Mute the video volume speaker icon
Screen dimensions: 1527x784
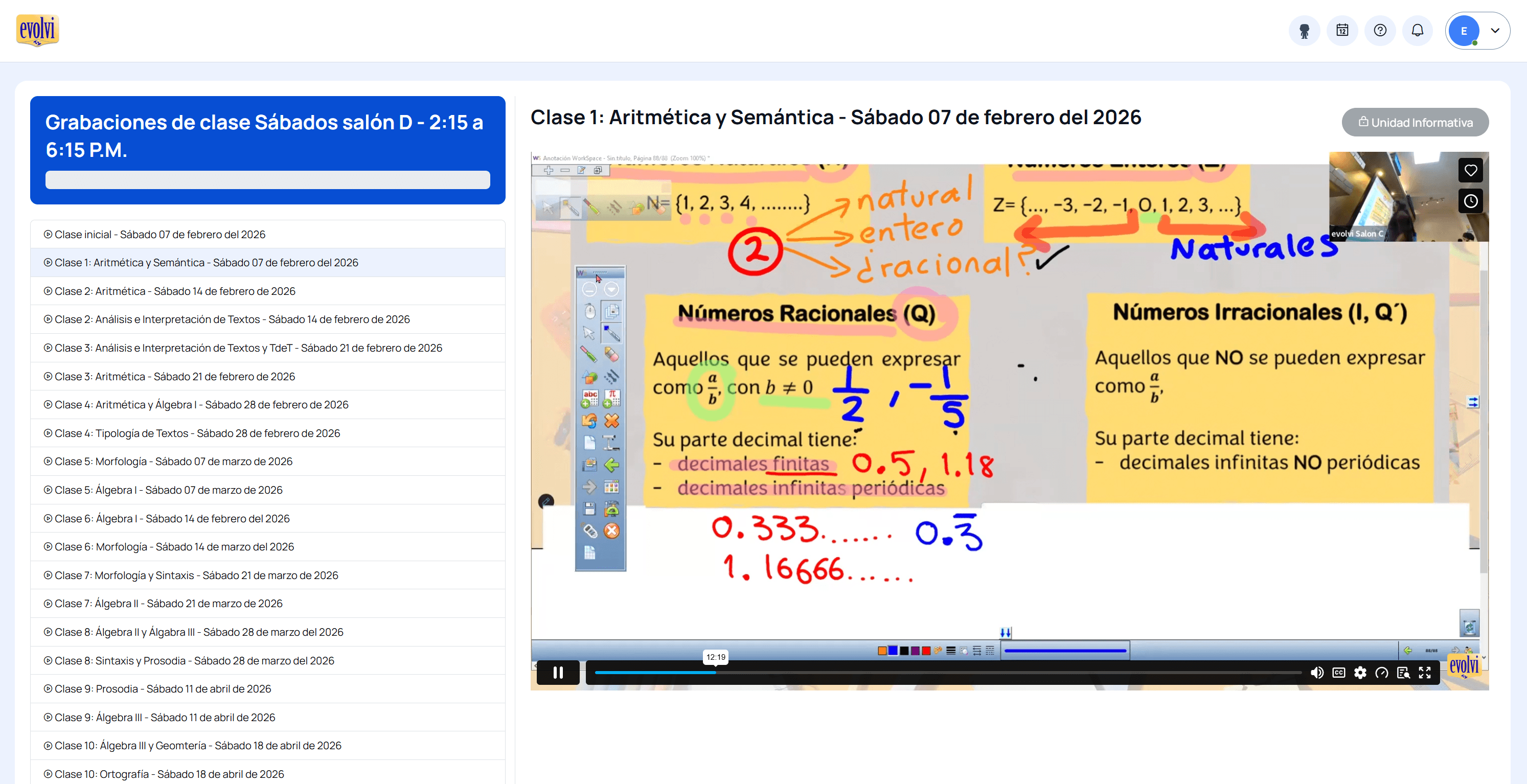pyautogui.click(x=1316, y=673)
